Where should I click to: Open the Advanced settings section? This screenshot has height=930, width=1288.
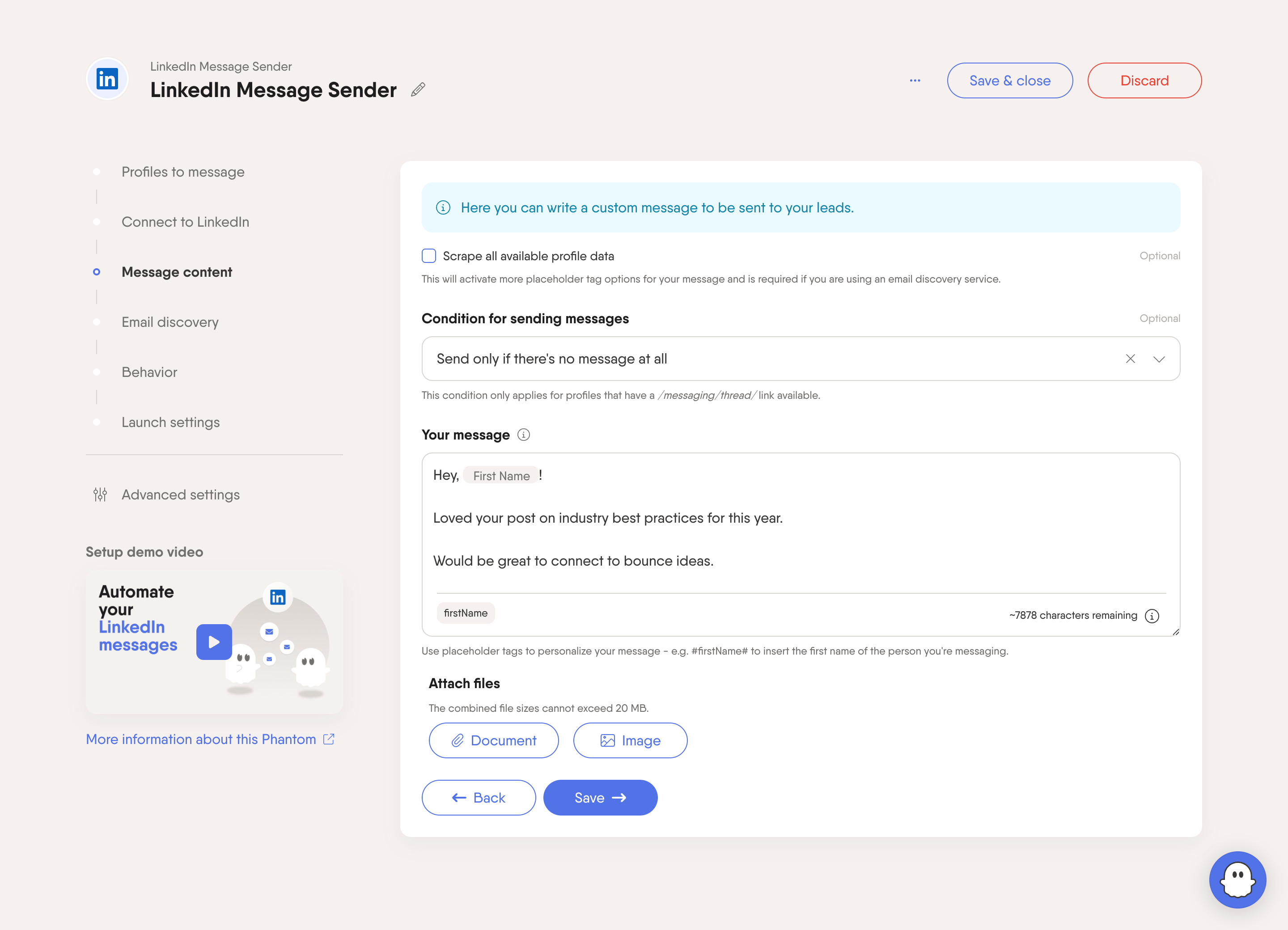point(180,495)
